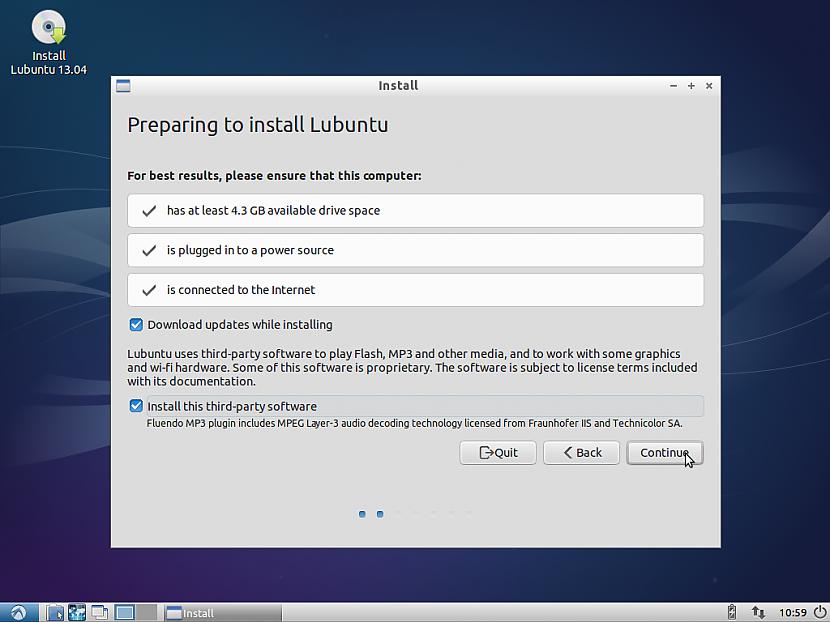Viewport: 830px width, 622px height.
Task: Open the Lubuntu start menu on the taskbar
Action: coord(19,612)
